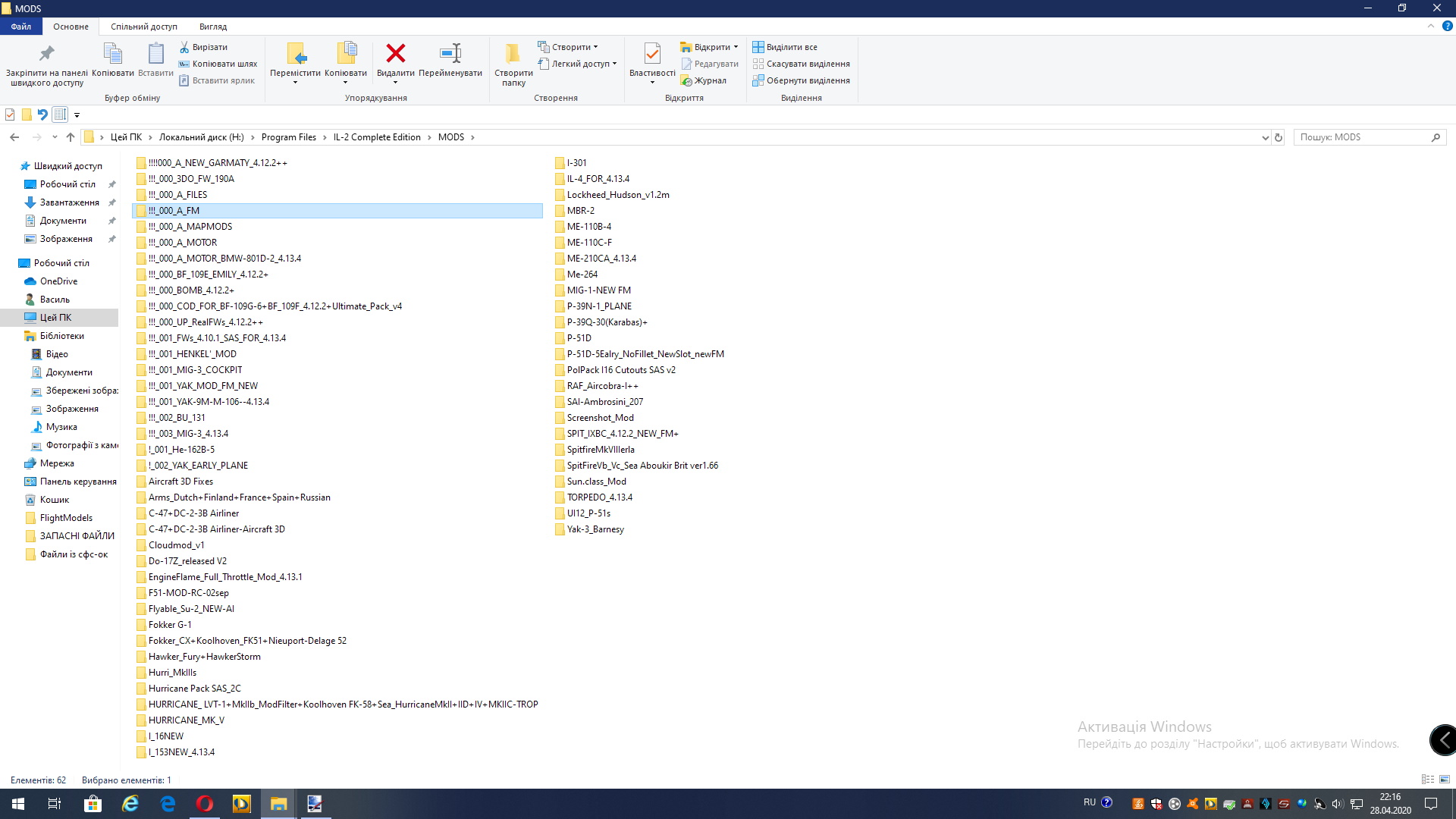Click IL-2 Complete Edition in breadcrumb path

pyautogui.click(x=376, y=137)
